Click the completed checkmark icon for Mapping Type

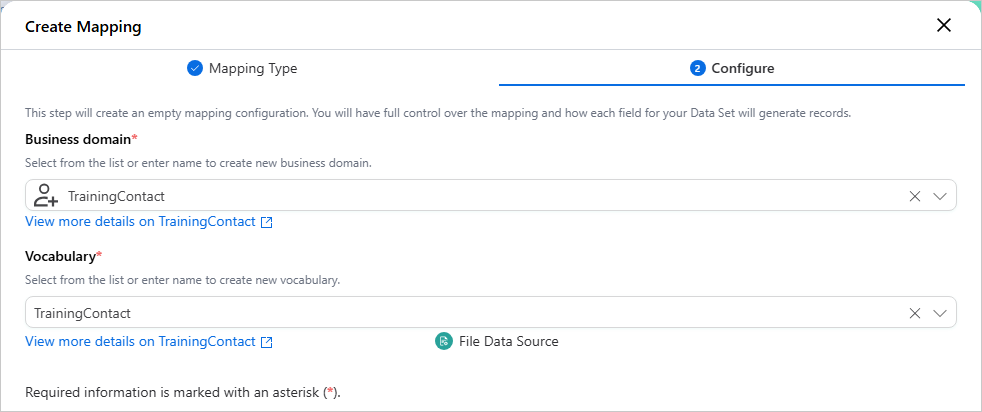[x=195, y=68]
